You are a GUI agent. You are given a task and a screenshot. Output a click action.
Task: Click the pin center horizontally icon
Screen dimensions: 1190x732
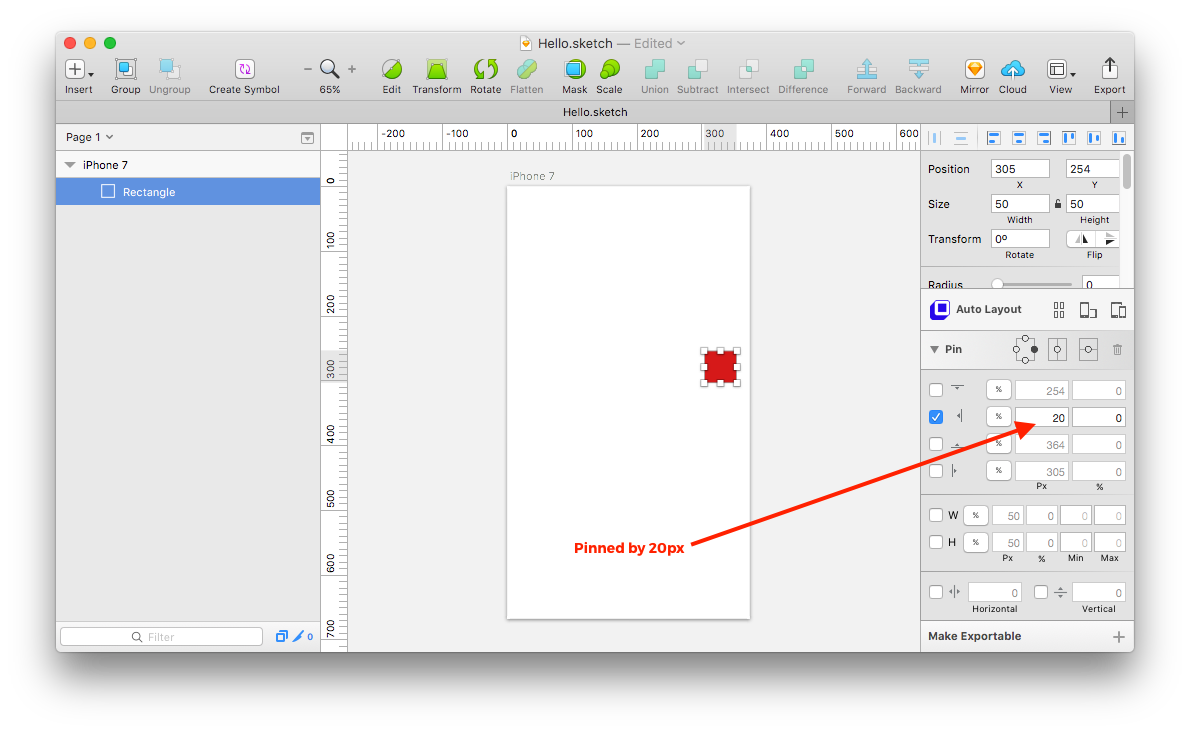(x=1057, y=350)
